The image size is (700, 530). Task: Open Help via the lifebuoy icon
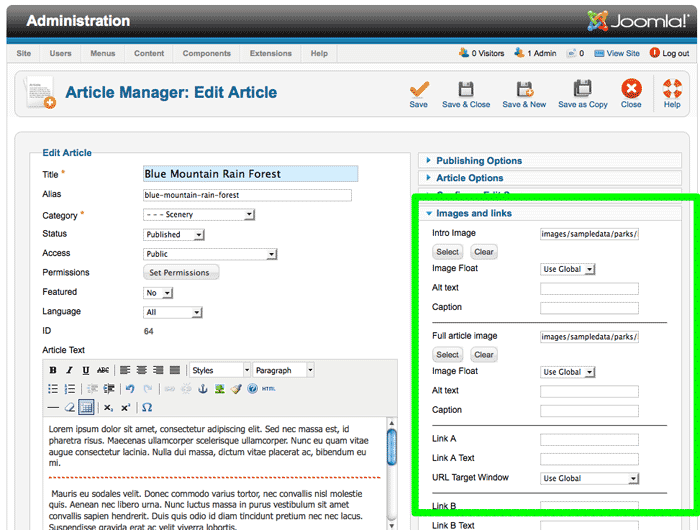pos(672,90)
